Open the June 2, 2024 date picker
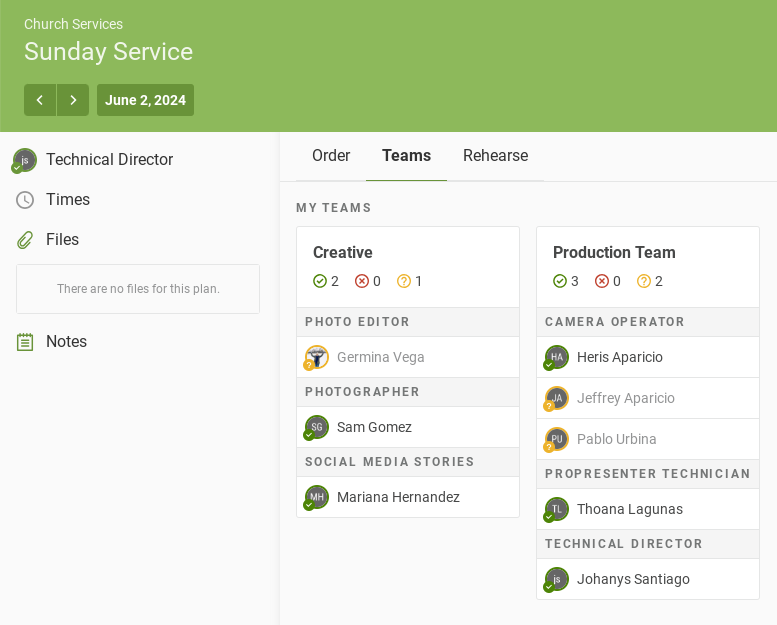The width and height of the screenshot is (777, 625). click(145, 100)
